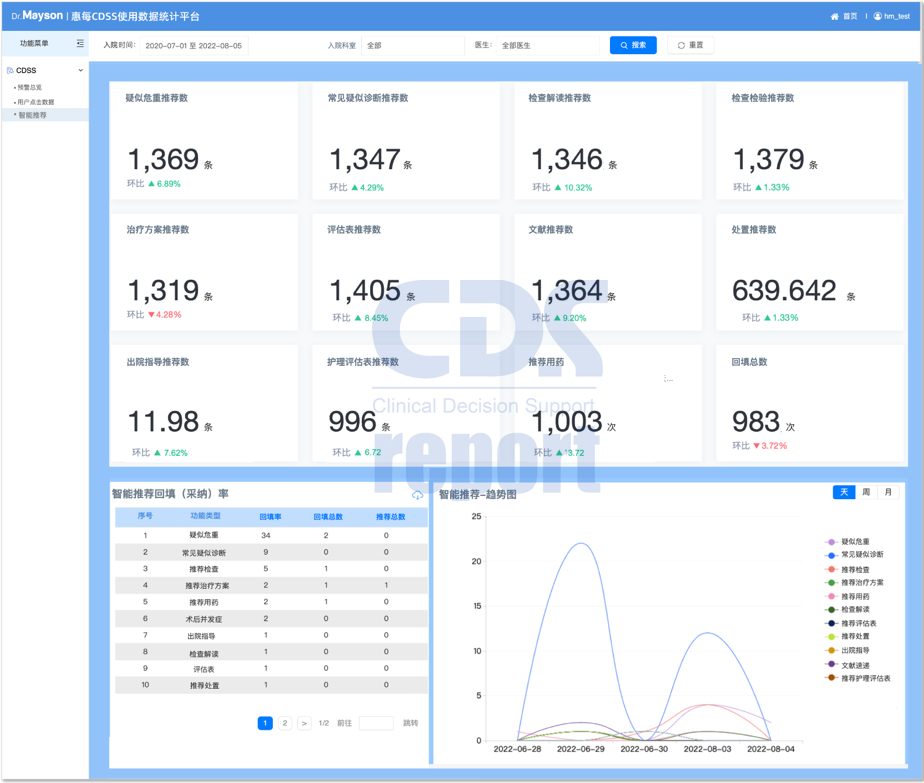Open the 回填总数 983 card
924x783 pixels.
click(x=810, y=404)
